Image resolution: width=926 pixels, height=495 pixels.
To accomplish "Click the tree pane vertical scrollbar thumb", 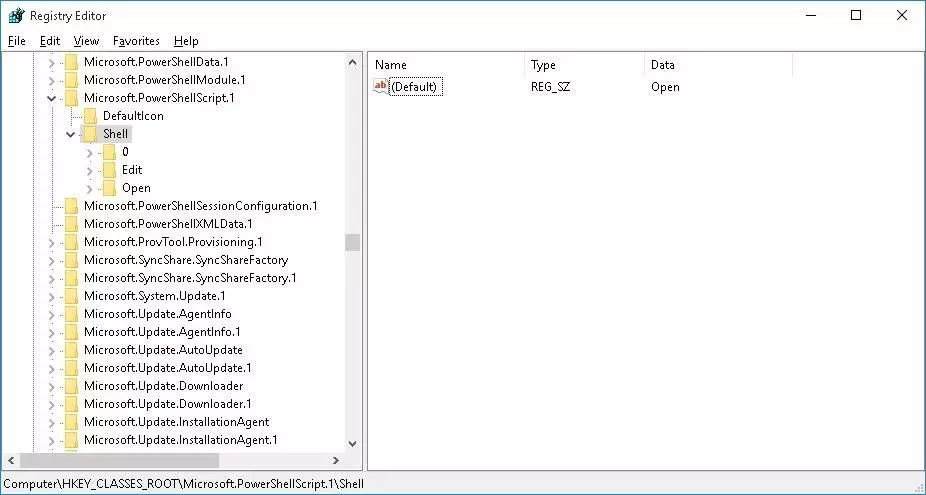I will coord(353,242).
